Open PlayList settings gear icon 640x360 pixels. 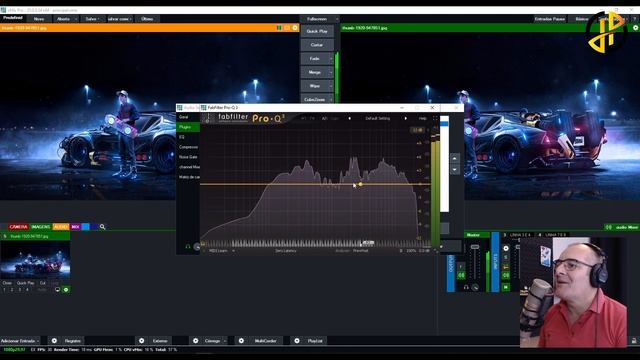[297, 341]
